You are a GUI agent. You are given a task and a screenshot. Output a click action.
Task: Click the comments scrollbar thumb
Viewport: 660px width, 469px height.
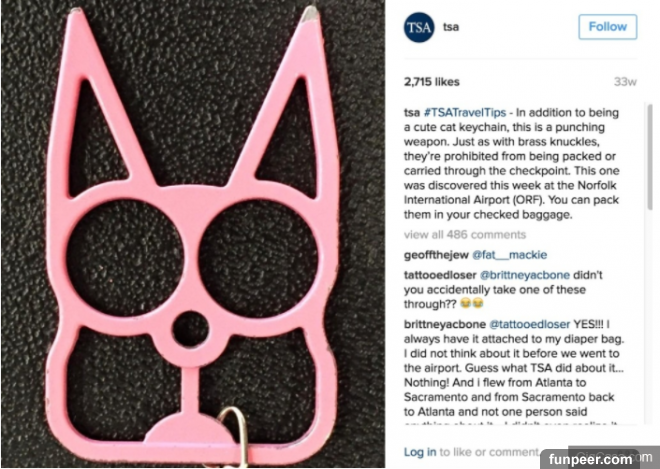[650, 157]
